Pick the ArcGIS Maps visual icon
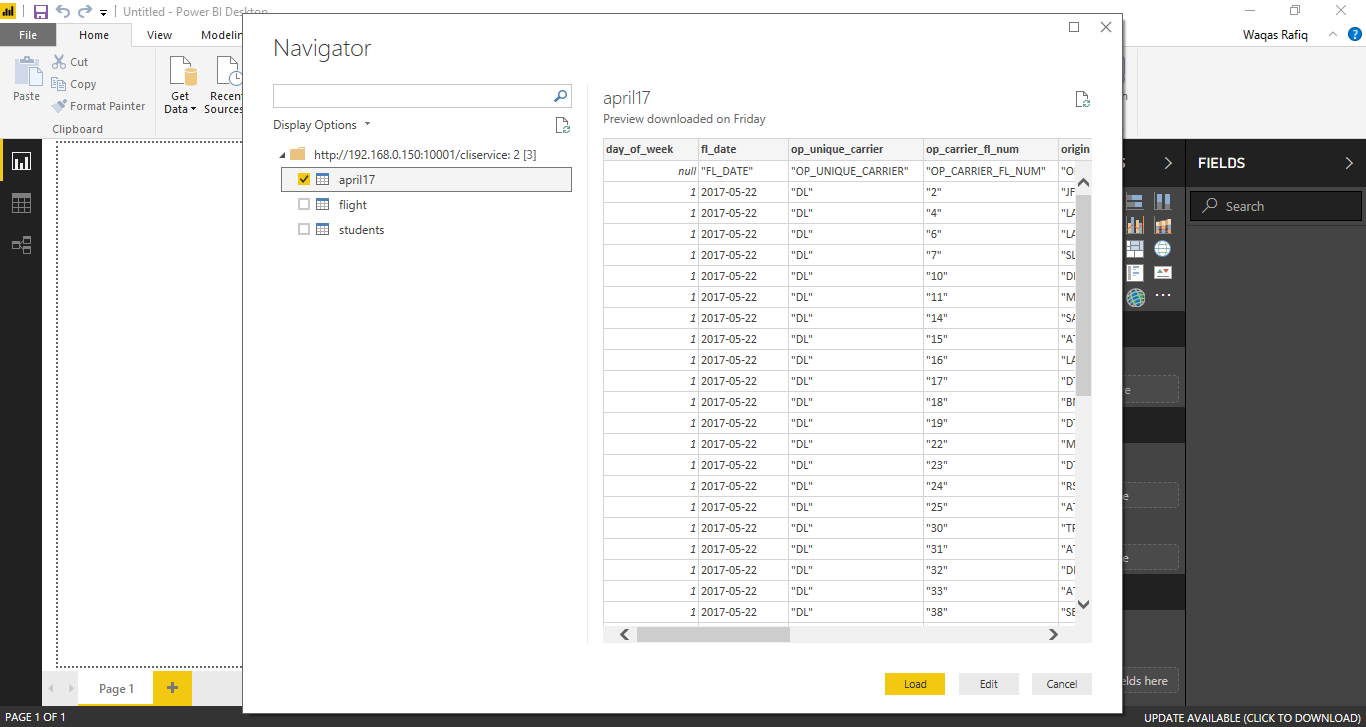Image resolution: width=1366 pixels, height=727 pixels. [x=1135, y=297]
